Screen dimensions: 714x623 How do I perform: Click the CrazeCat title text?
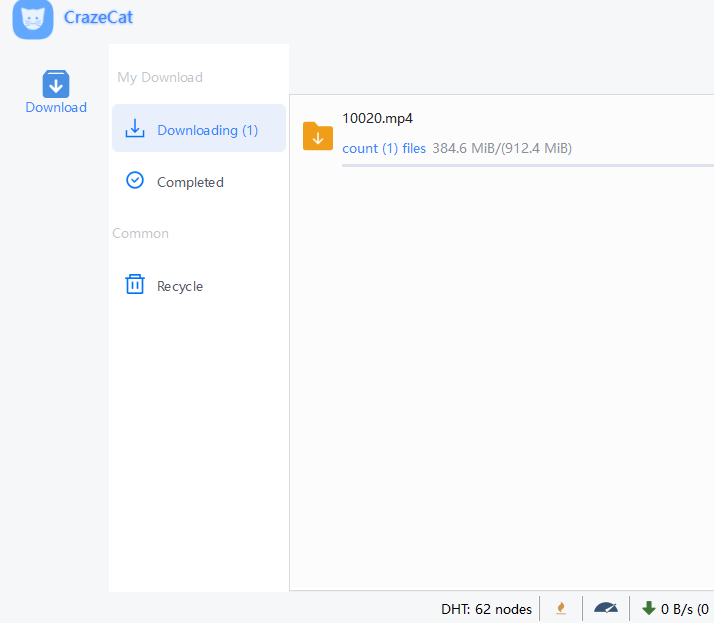coord(98,17)
